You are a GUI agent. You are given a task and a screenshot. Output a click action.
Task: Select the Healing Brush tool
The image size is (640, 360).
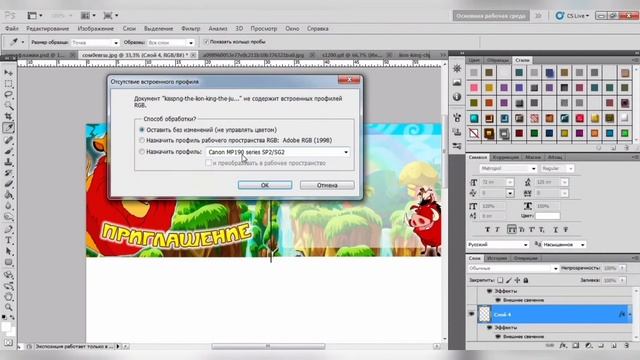pos(8,140)
